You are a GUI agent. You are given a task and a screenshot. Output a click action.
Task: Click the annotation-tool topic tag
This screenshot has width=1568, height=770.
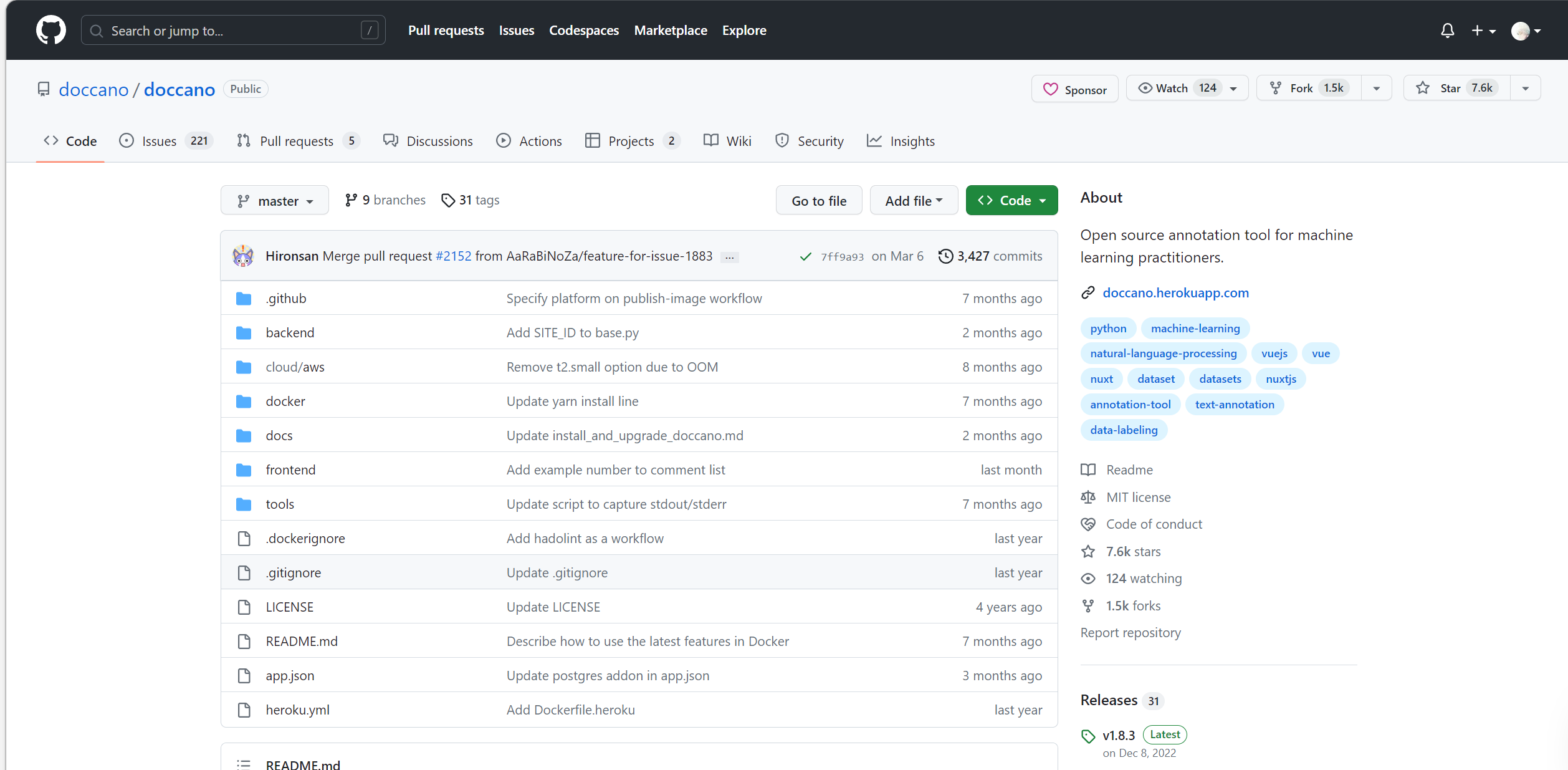point(1130,405)
